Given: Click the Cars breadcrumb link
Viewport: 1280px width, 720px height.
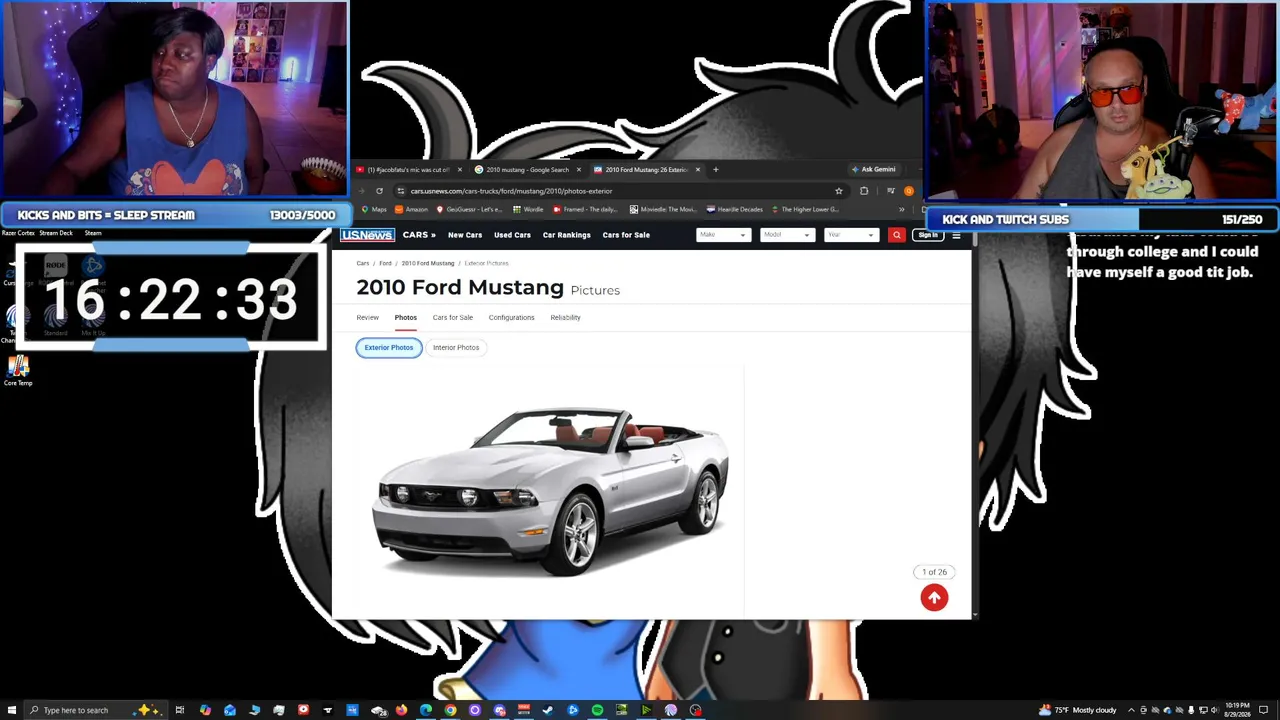Looking at the screenshot, I should pyautogui.click(x=363, y=263).
